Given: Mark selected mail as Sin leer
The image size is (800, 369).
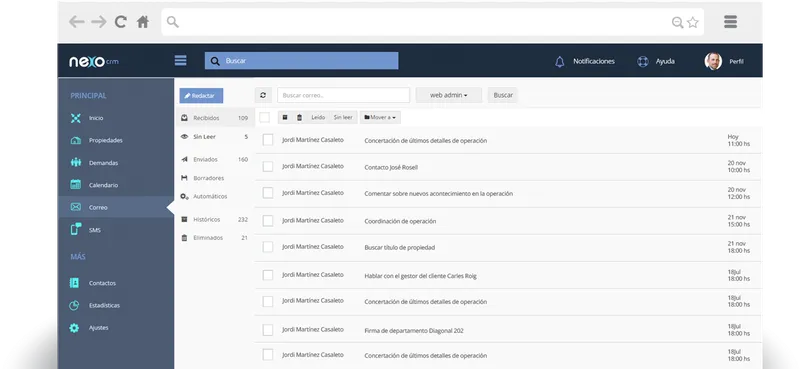Looking at the screenshot, I should [x=343, y=117].
